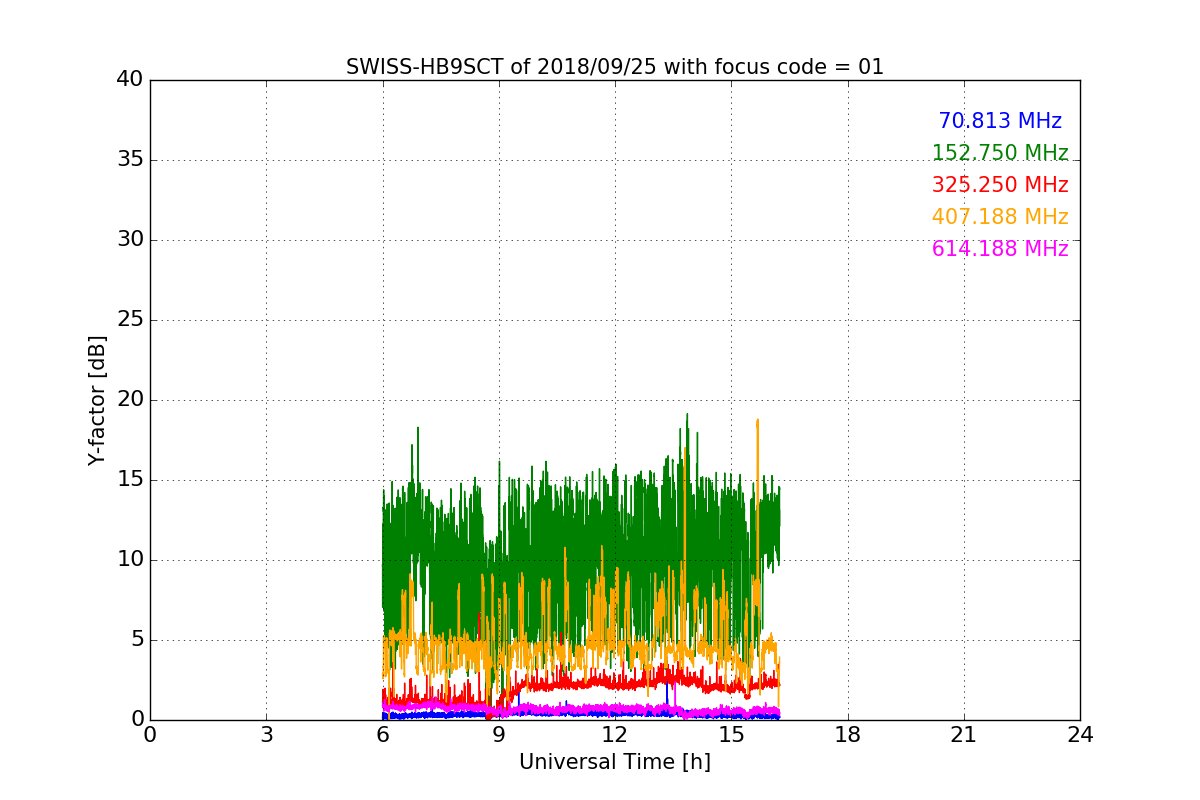Select the 70.813 MHz legend label
The height and width of the screenshot is (800, 1200).
click(x=1000, y=121)
